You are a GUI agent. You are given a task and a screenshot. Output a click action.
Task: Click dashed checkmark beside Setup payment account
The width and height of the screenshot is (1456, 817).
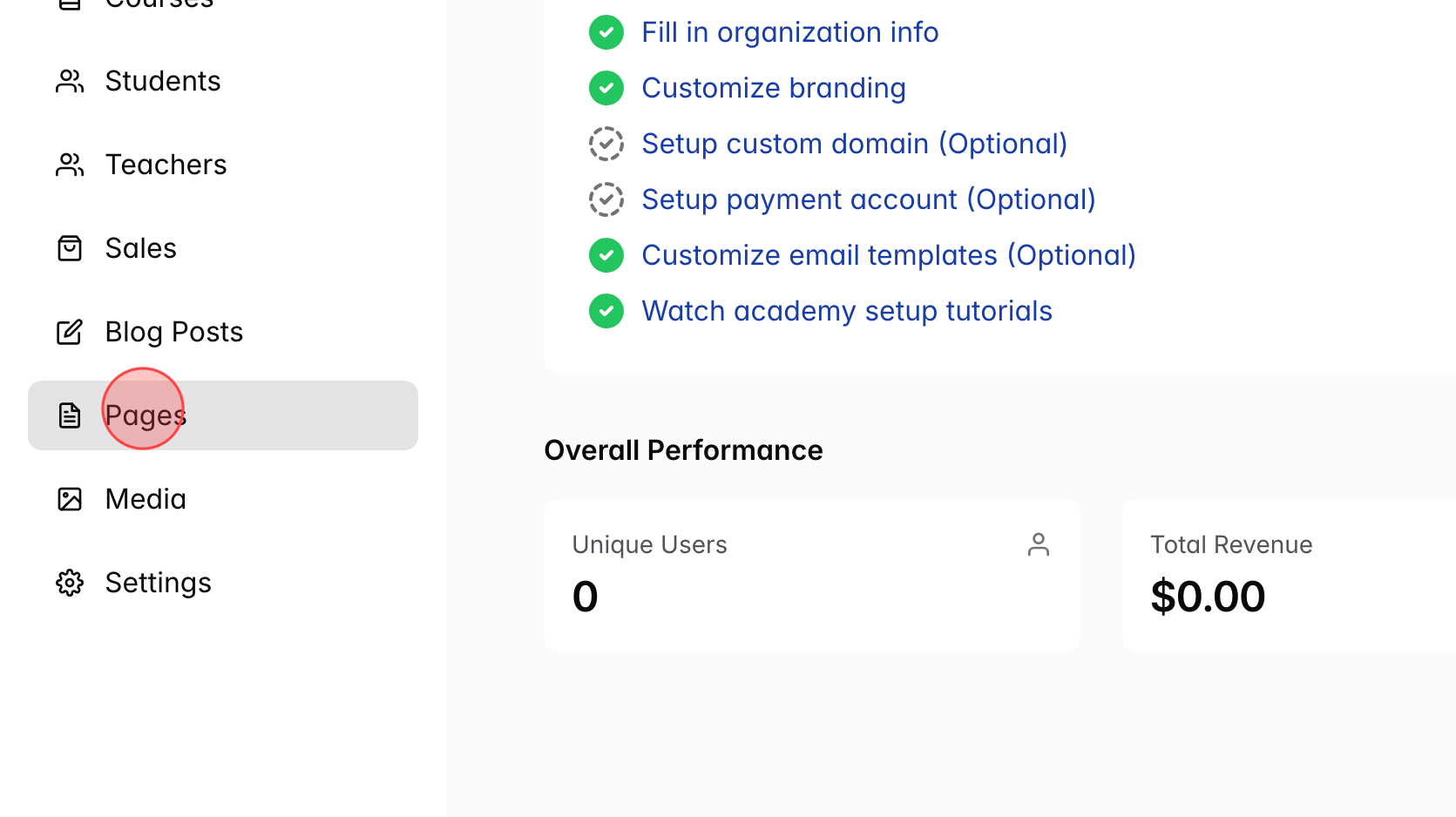click(x=606, y=199)
